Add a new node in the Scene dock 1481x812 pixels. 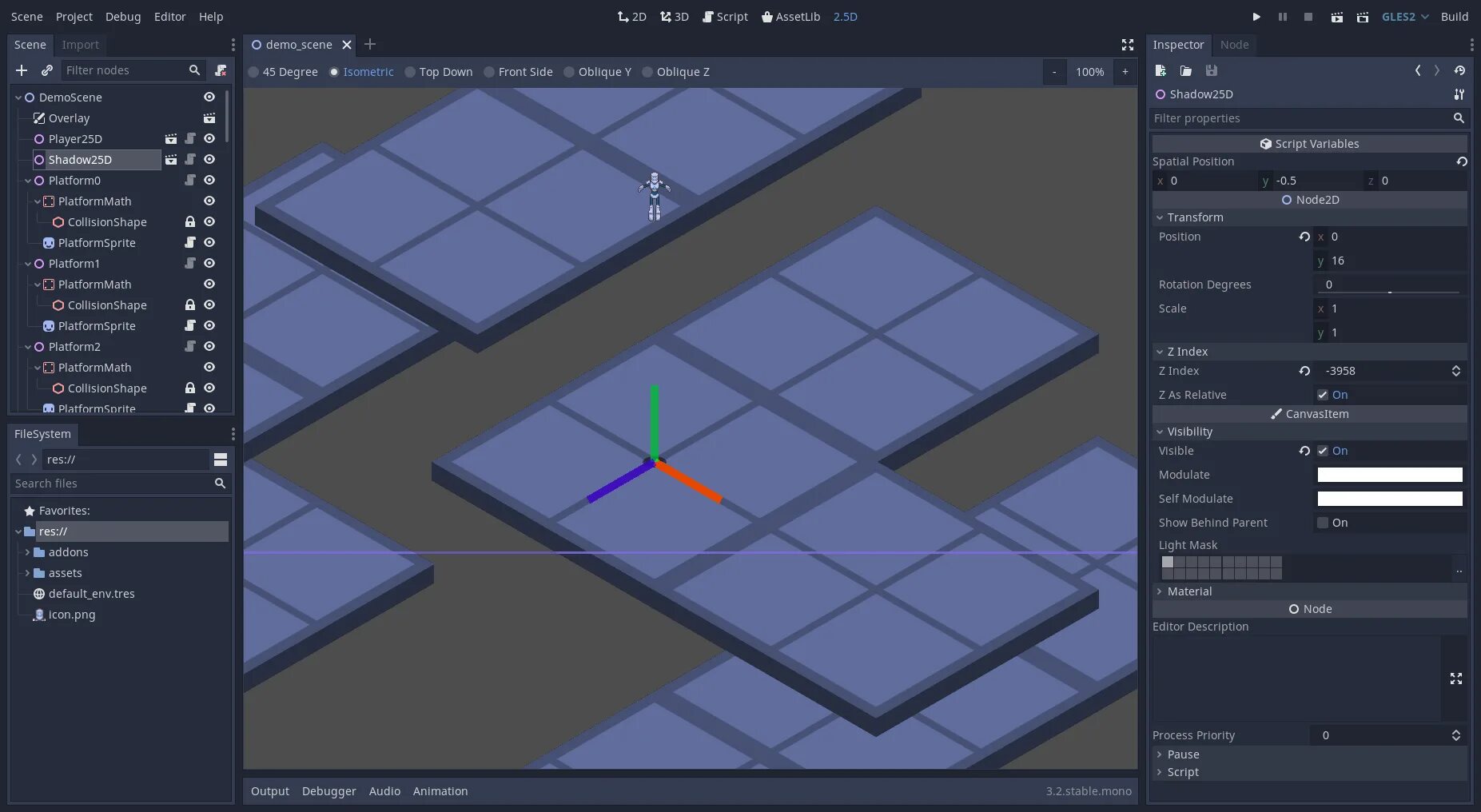coord(22,70)
